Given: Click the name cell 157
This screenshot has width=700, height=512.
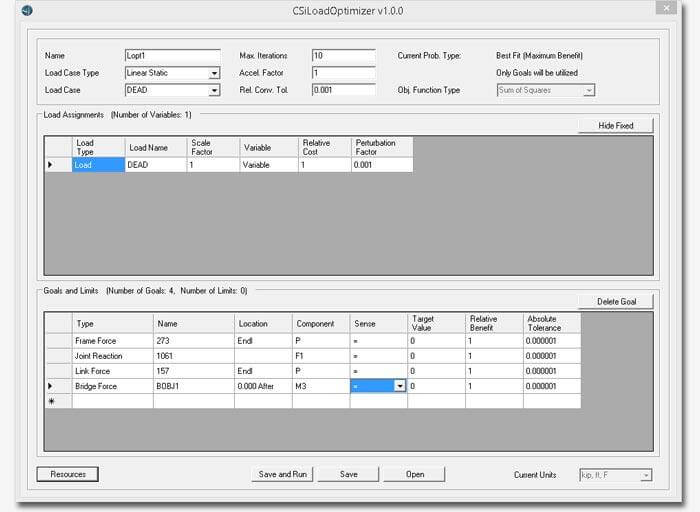Looking at the screenshot, I should [x=194, y=371].
